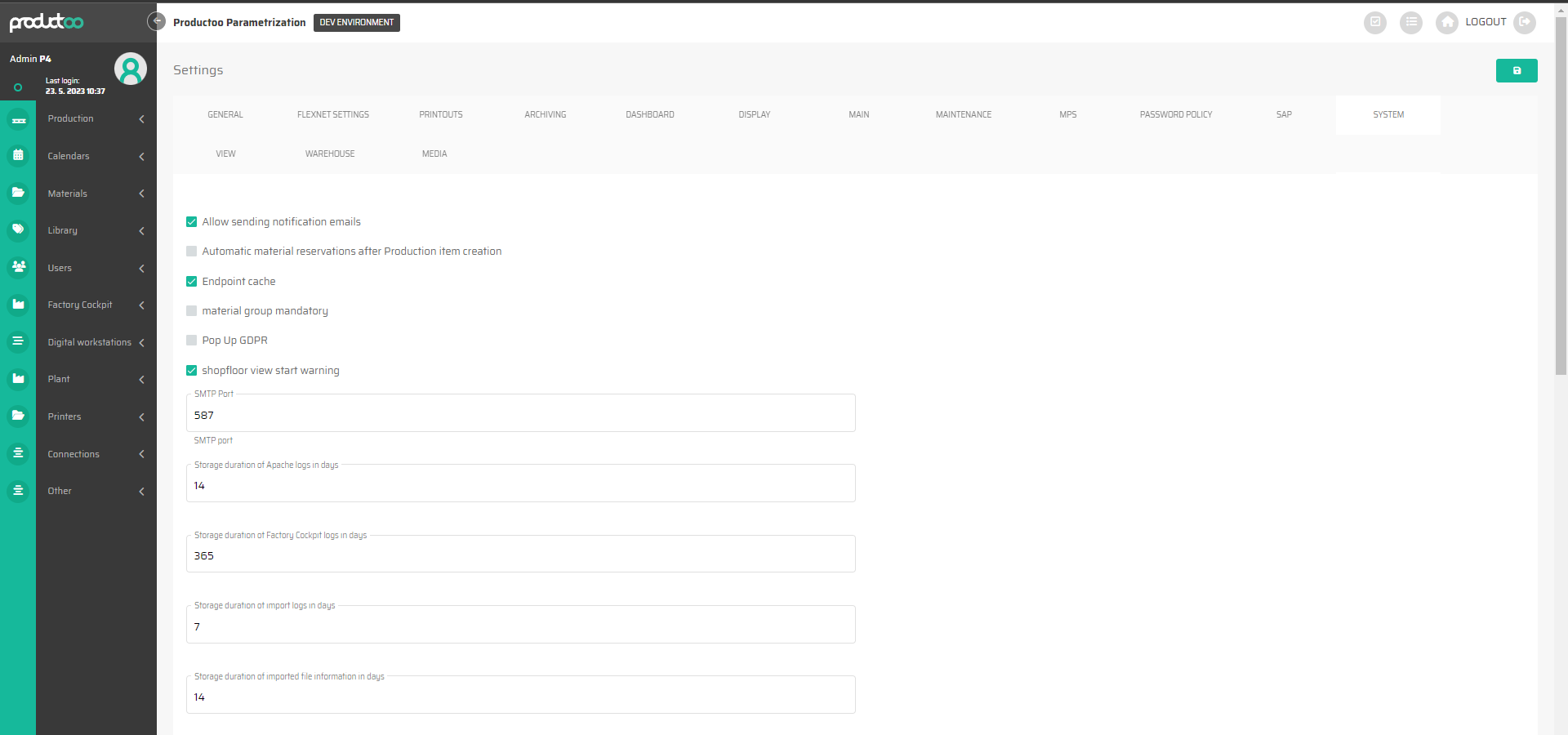Image resolution: width=1568 pixels, height=735 pixels.
Task: Click the Users group icon in sidebar
Action: (x=18, y=267)
